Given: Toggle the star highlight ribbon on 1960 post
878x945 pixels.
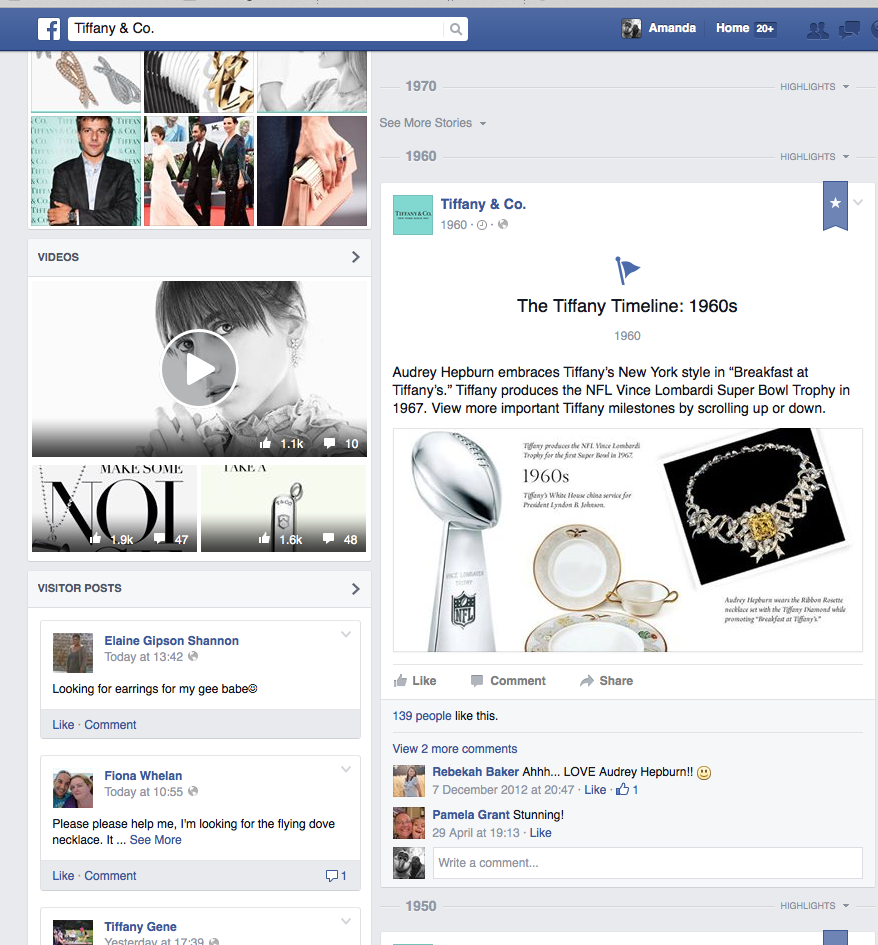Looking at the screenshot, I should (835, 204).
